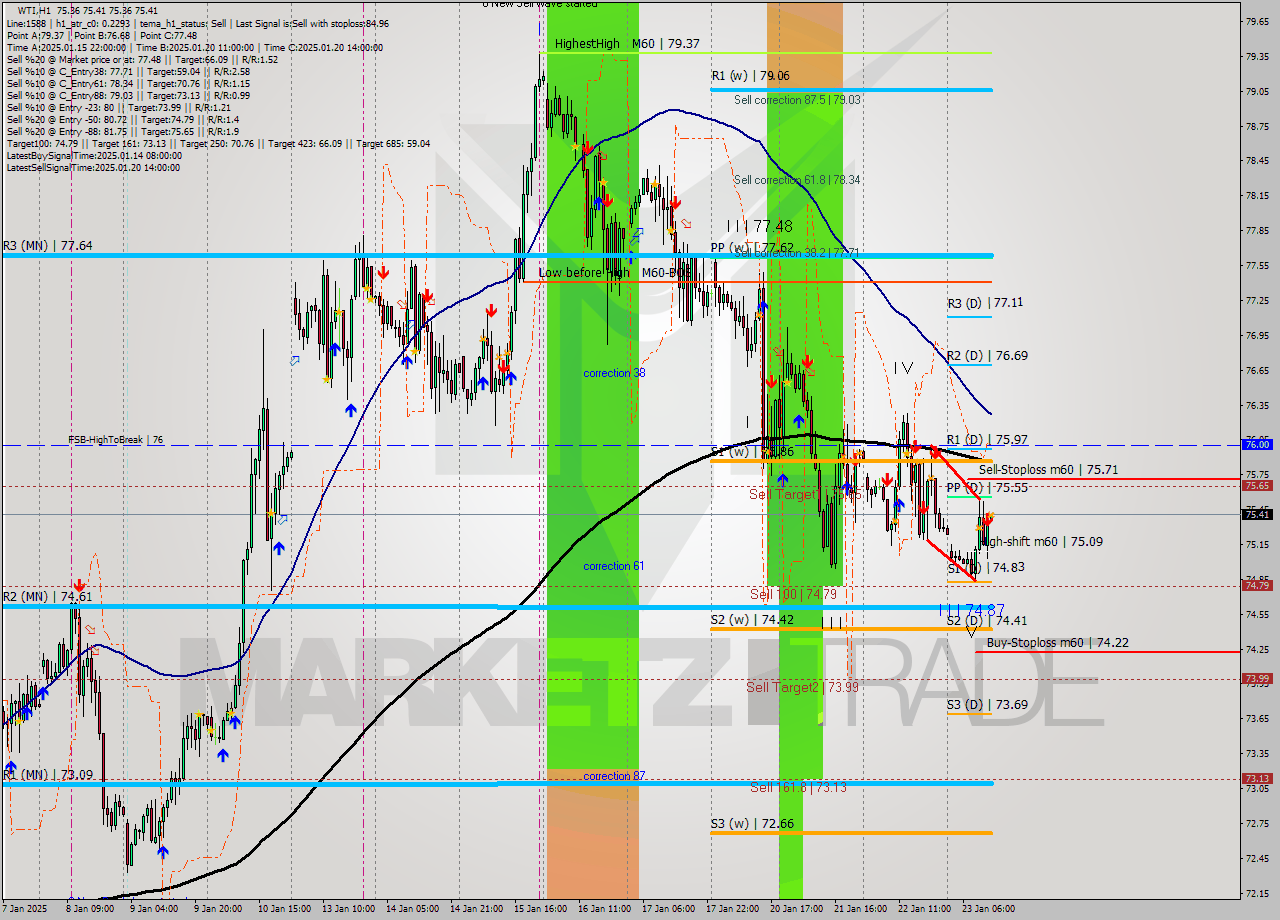Click the 'FSB-HighToBreak | 76' label
Viewport: 1280px width, 920px height.
[115, 440]
